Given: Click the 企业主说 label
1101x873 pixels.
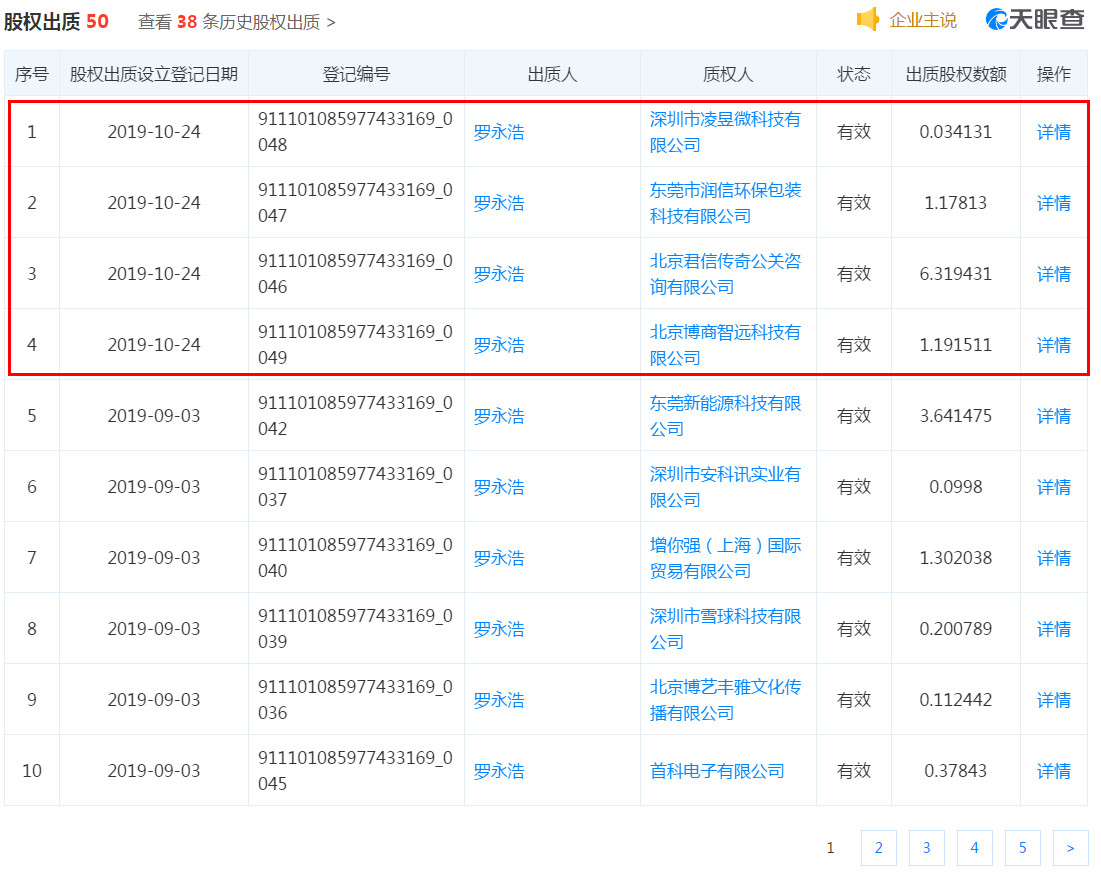Looking at the screenshot, I should point(923,20).
